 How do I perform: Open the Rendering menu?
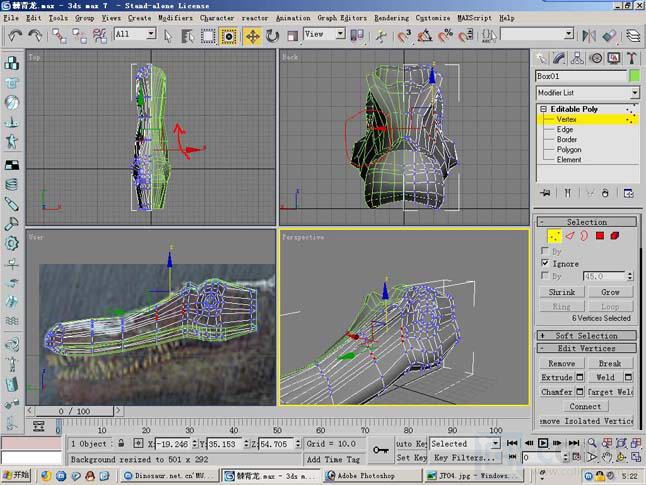point(391,18)
